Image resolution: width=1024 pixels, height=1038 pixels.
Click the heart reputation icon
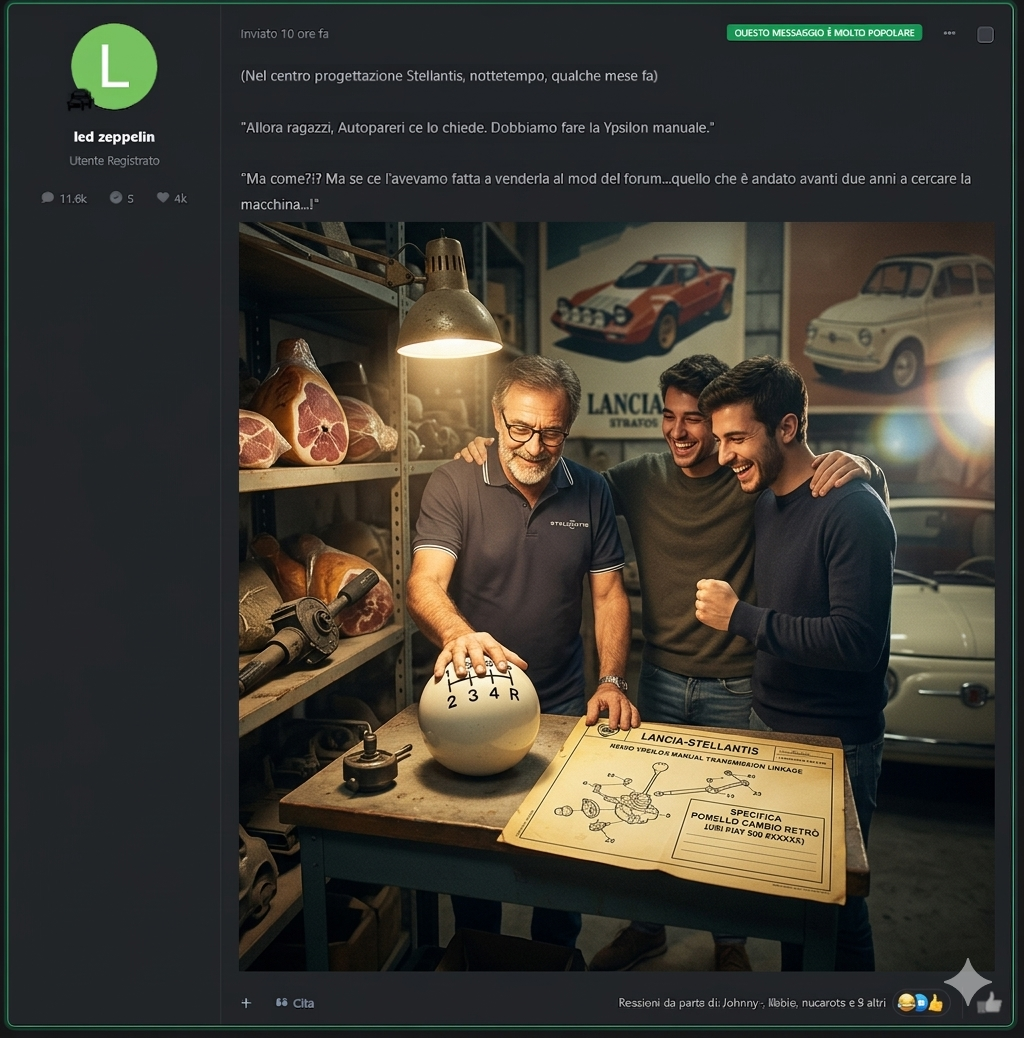point(162,198)
